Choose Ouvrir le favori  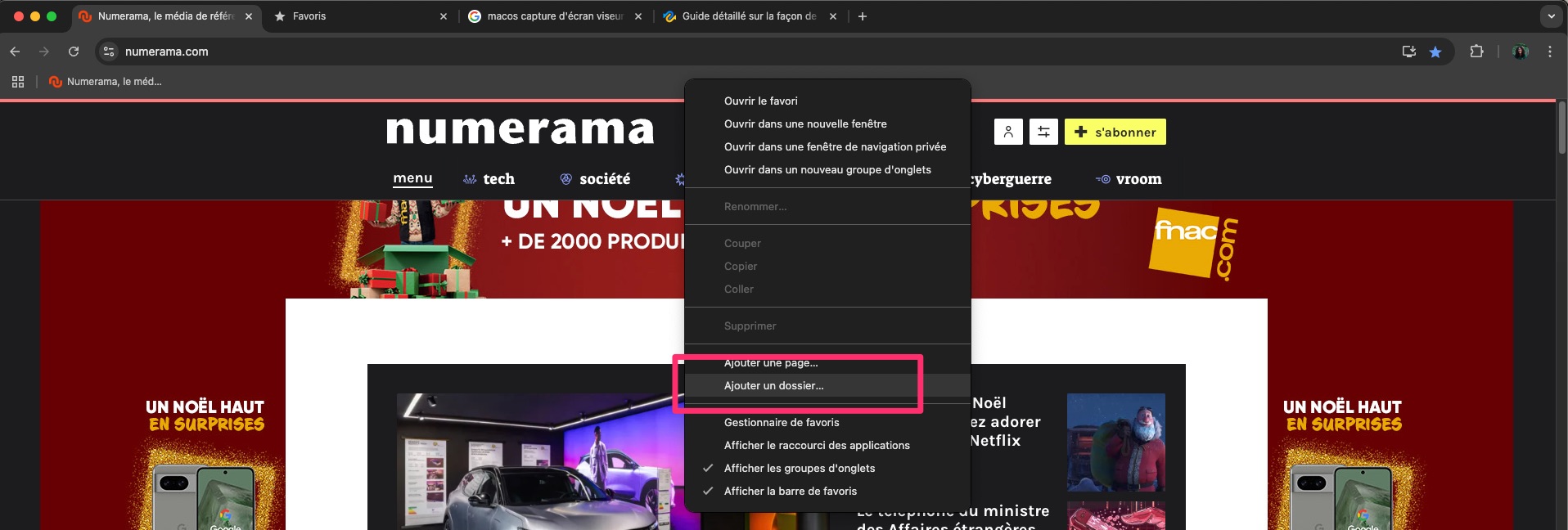click(827, 101)
